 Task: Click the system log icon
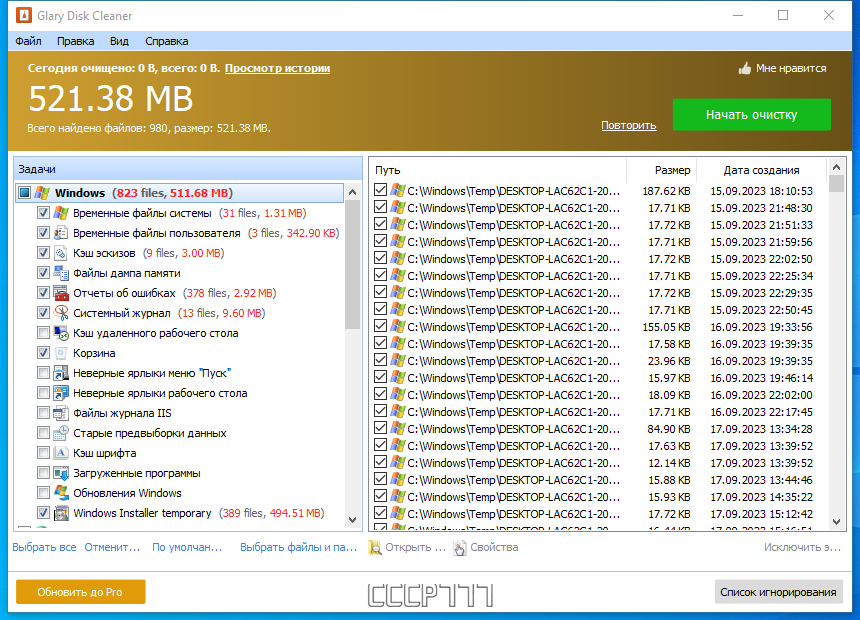pos(61,313)
